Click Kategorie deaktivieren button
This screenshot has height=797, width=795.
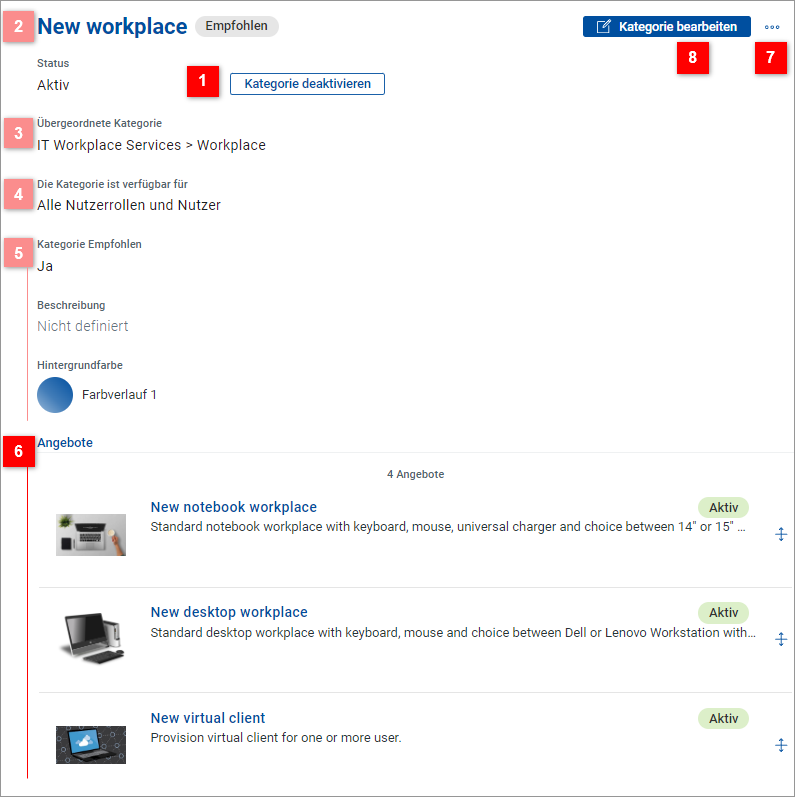tap(307, 84)
